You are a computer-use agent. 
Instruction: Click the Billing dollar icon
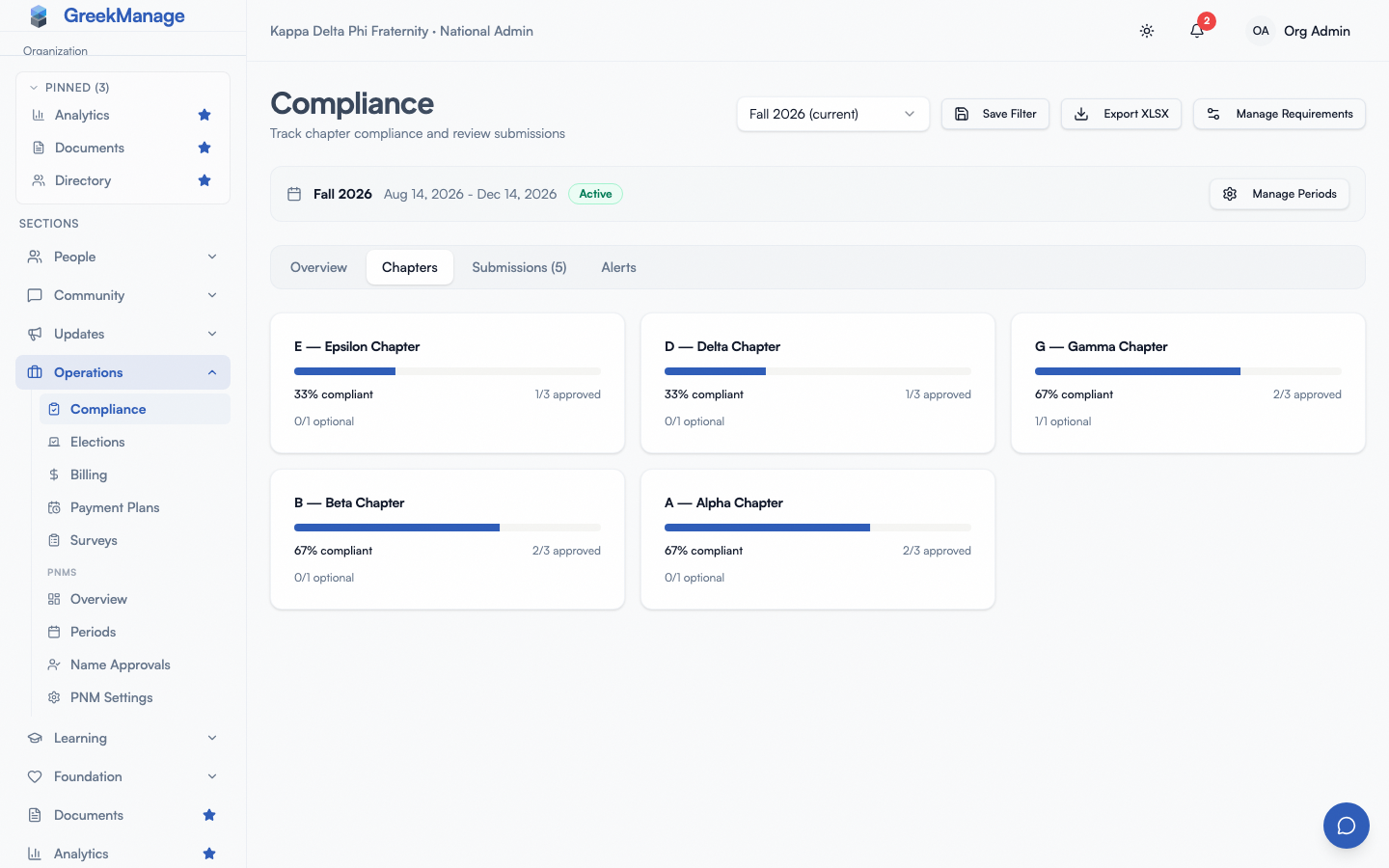(54, 475)
